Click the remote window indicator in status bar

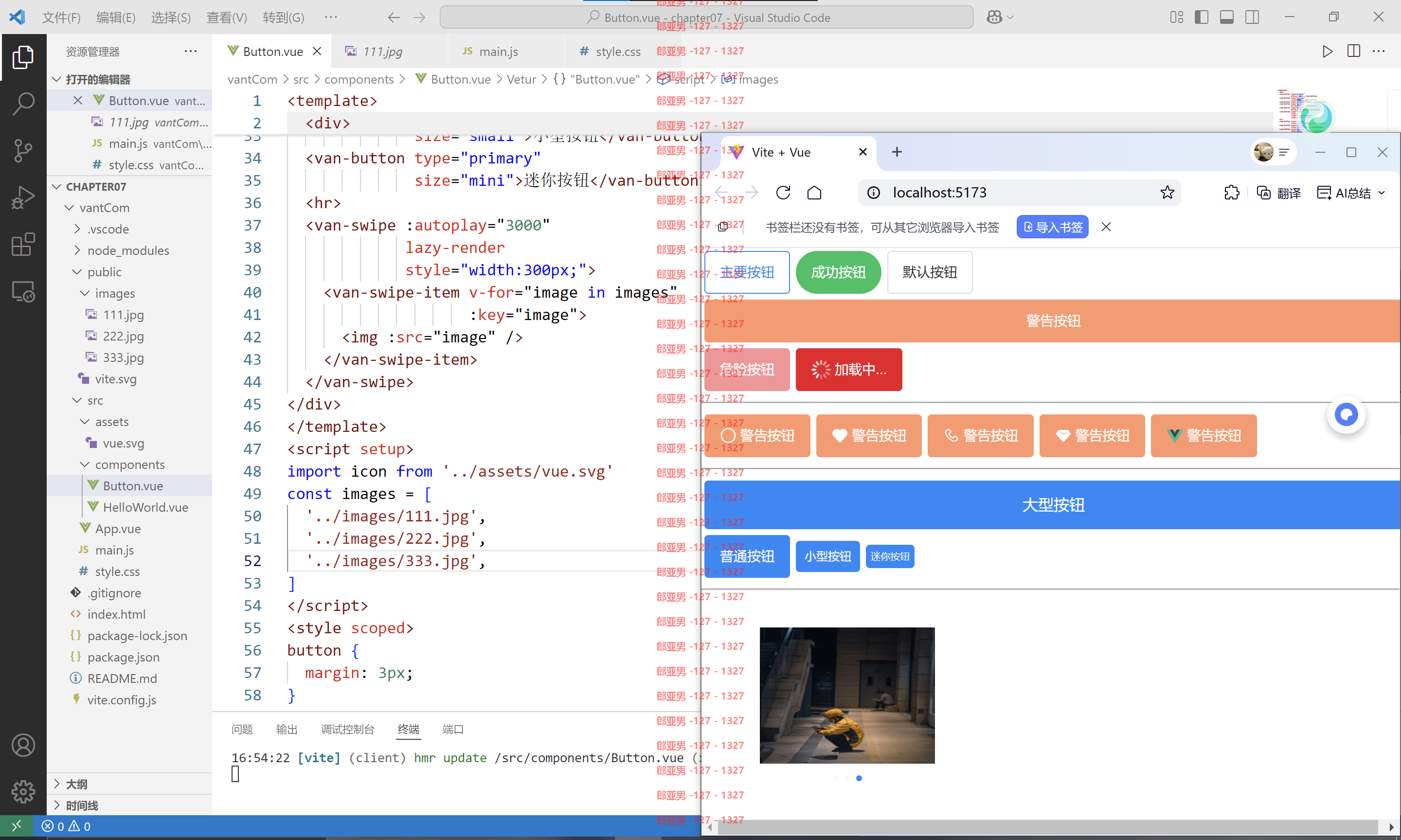tap(16, 826)
